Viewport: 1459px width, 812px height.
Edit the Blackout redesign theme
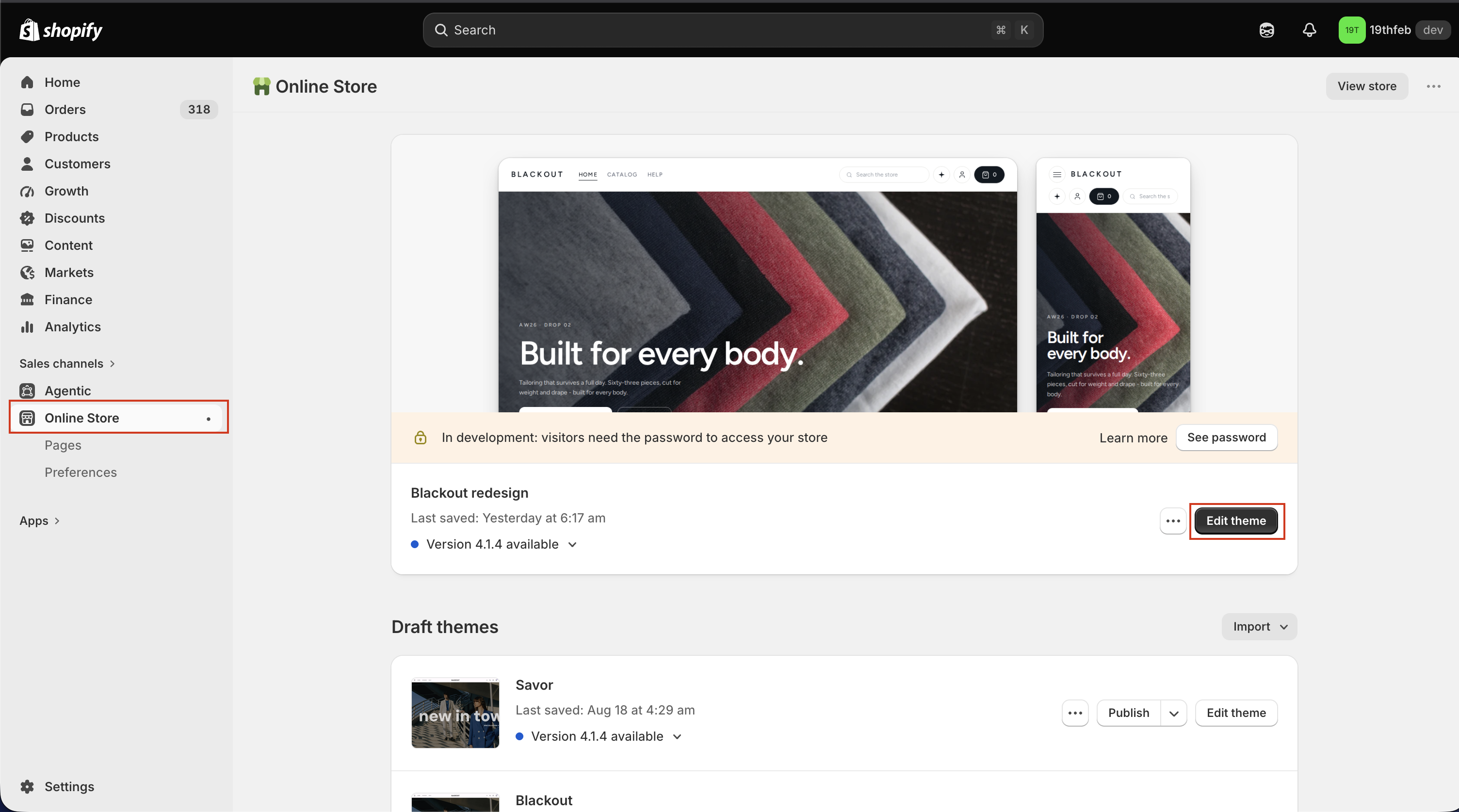click(x=1236, y=521)
